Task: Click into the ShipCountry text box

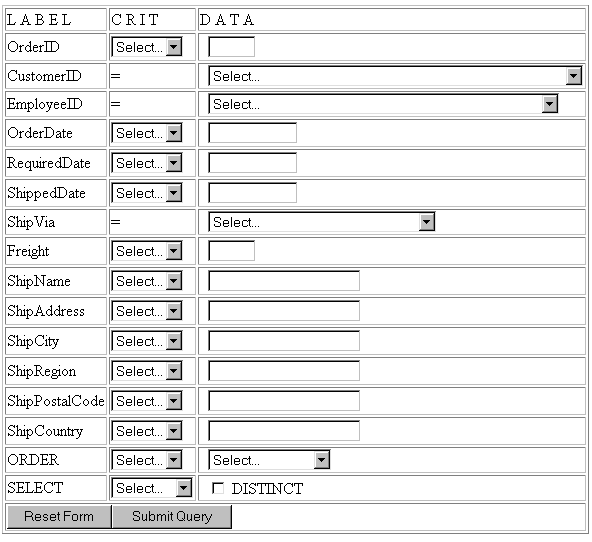Action: click(284, 431)
